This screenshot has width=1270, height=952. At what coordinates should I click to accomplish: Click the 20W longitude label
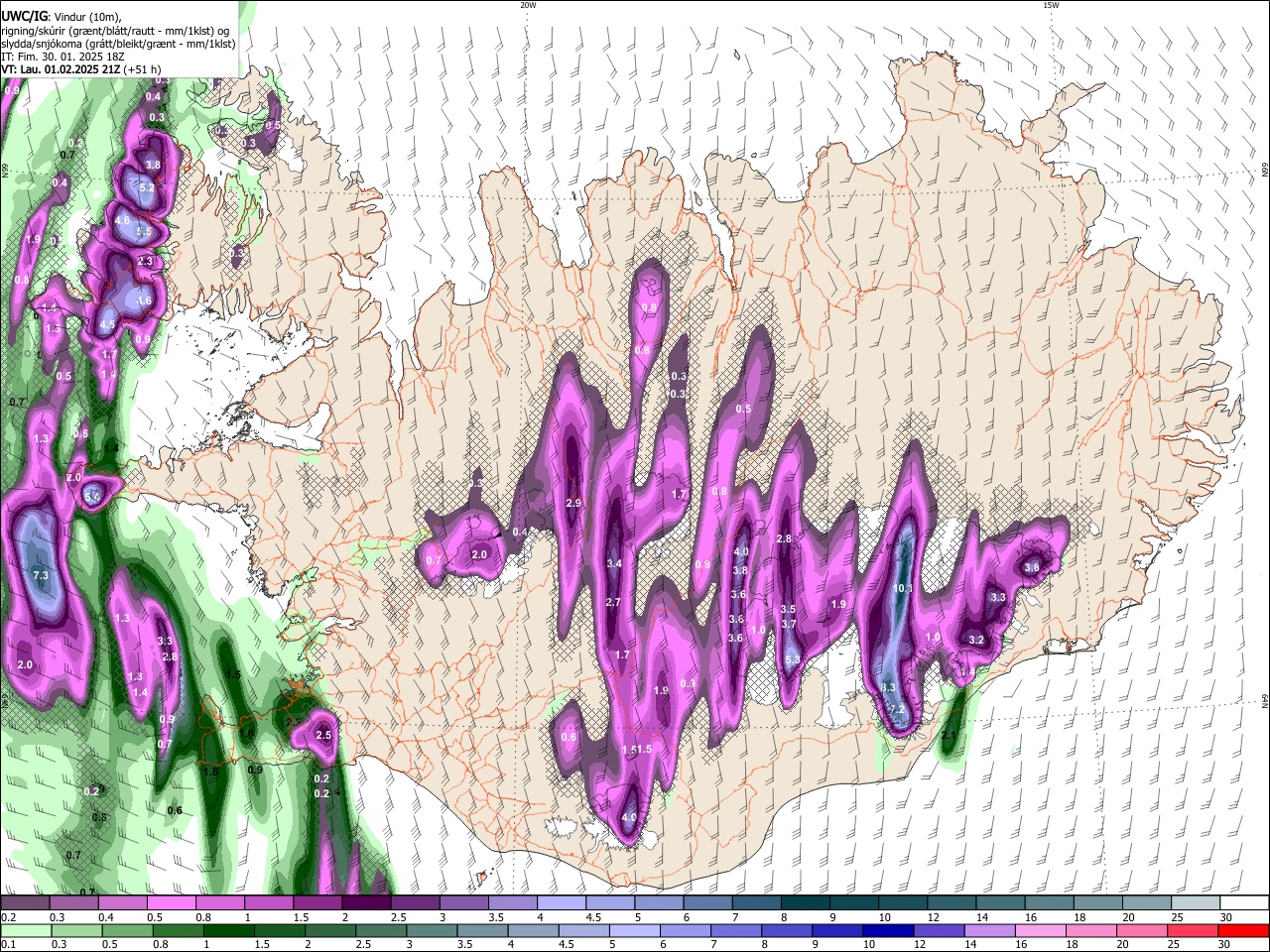tap(528, 5)
